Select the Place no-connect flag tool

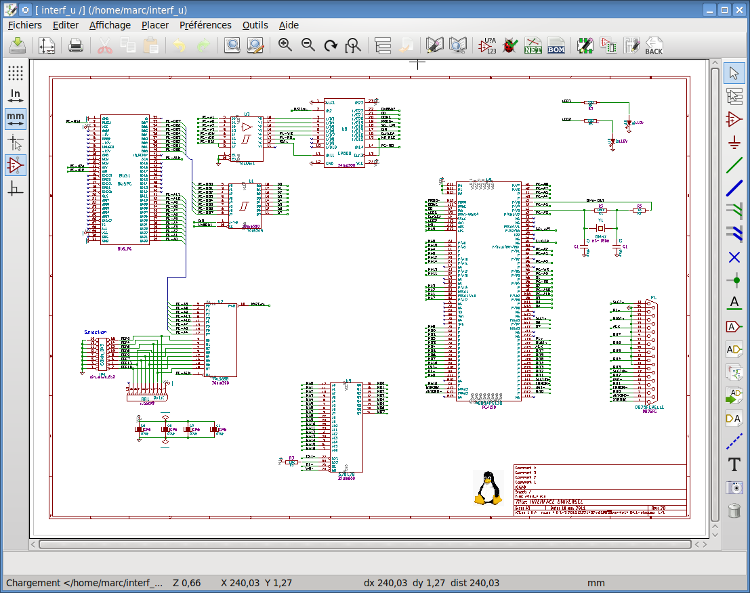(734, 257)
